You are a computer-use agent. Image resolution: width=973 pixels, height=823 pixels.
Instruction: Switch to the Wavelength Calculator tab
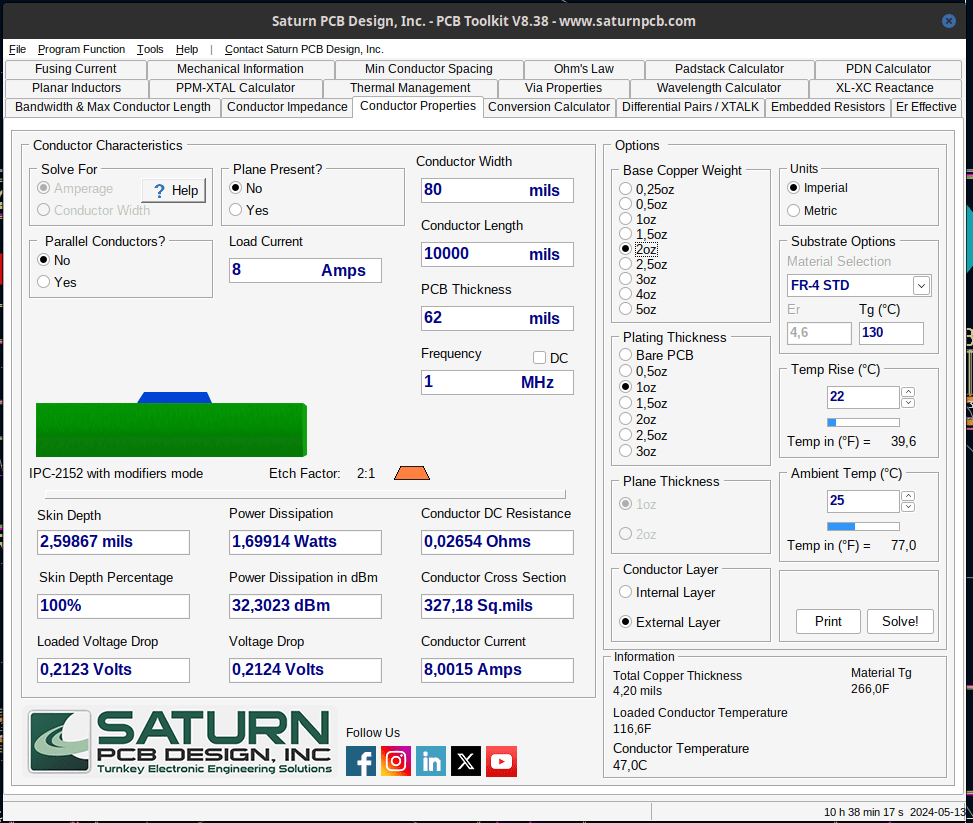coord(719,88)
